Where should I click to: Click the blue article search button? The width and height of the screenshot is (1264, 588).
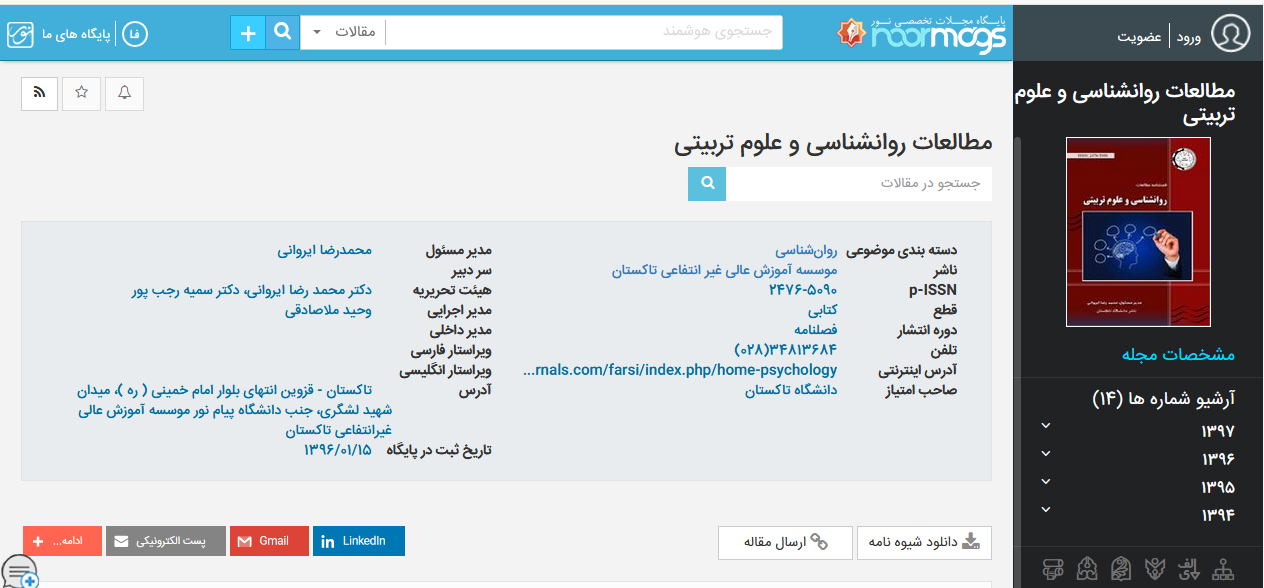707,184
